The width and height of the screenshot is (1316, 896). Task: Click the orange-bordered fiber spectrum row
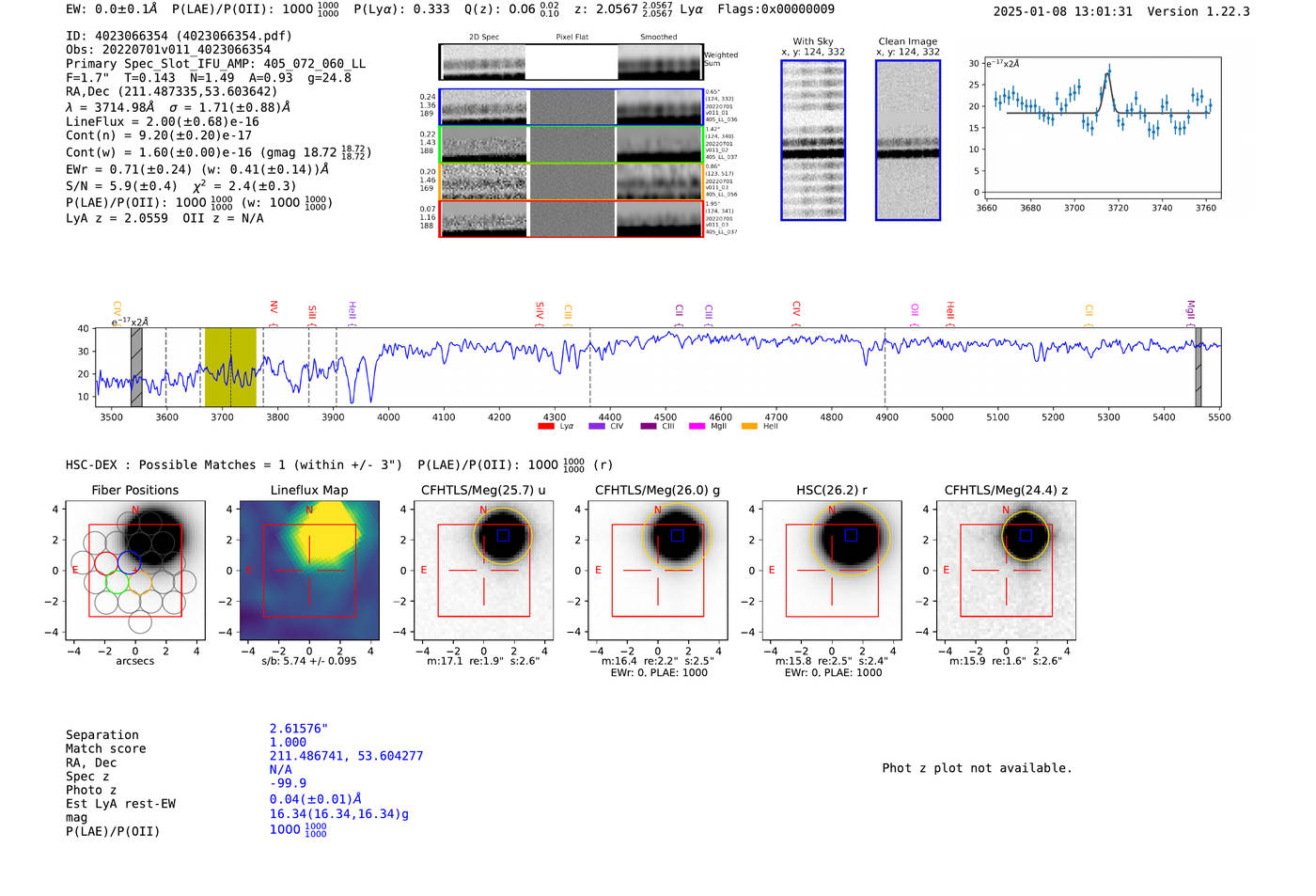click(572, 181)
